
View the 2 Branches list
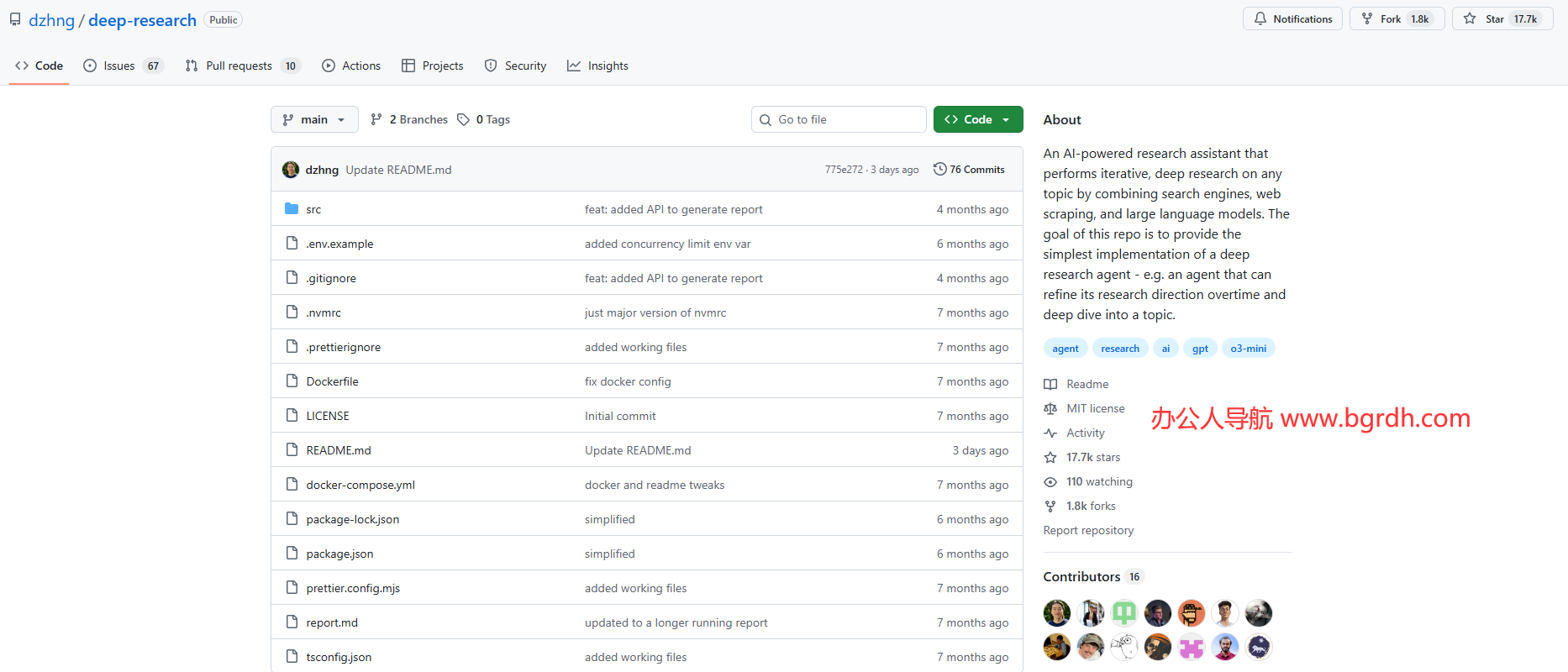click(410, 119)
